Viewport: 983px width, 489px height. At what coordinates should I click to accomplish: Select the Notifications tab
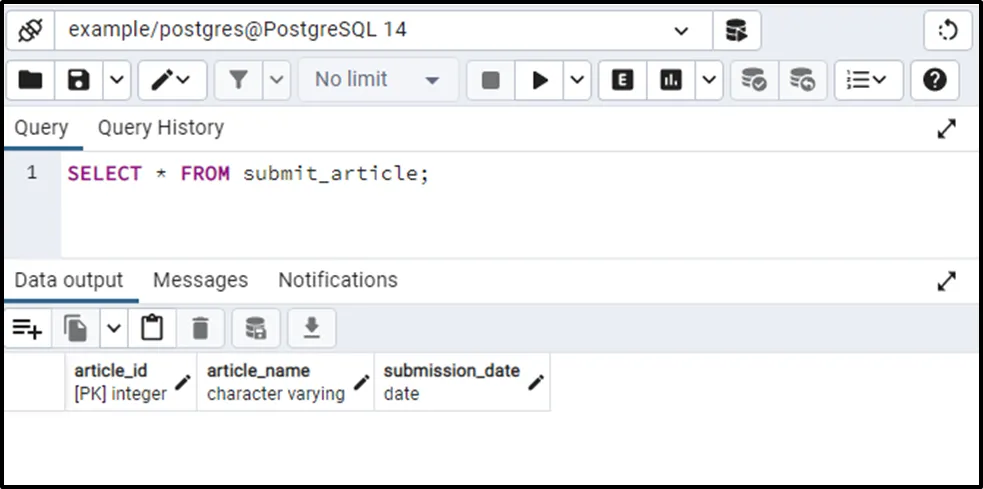pos(337,280)
